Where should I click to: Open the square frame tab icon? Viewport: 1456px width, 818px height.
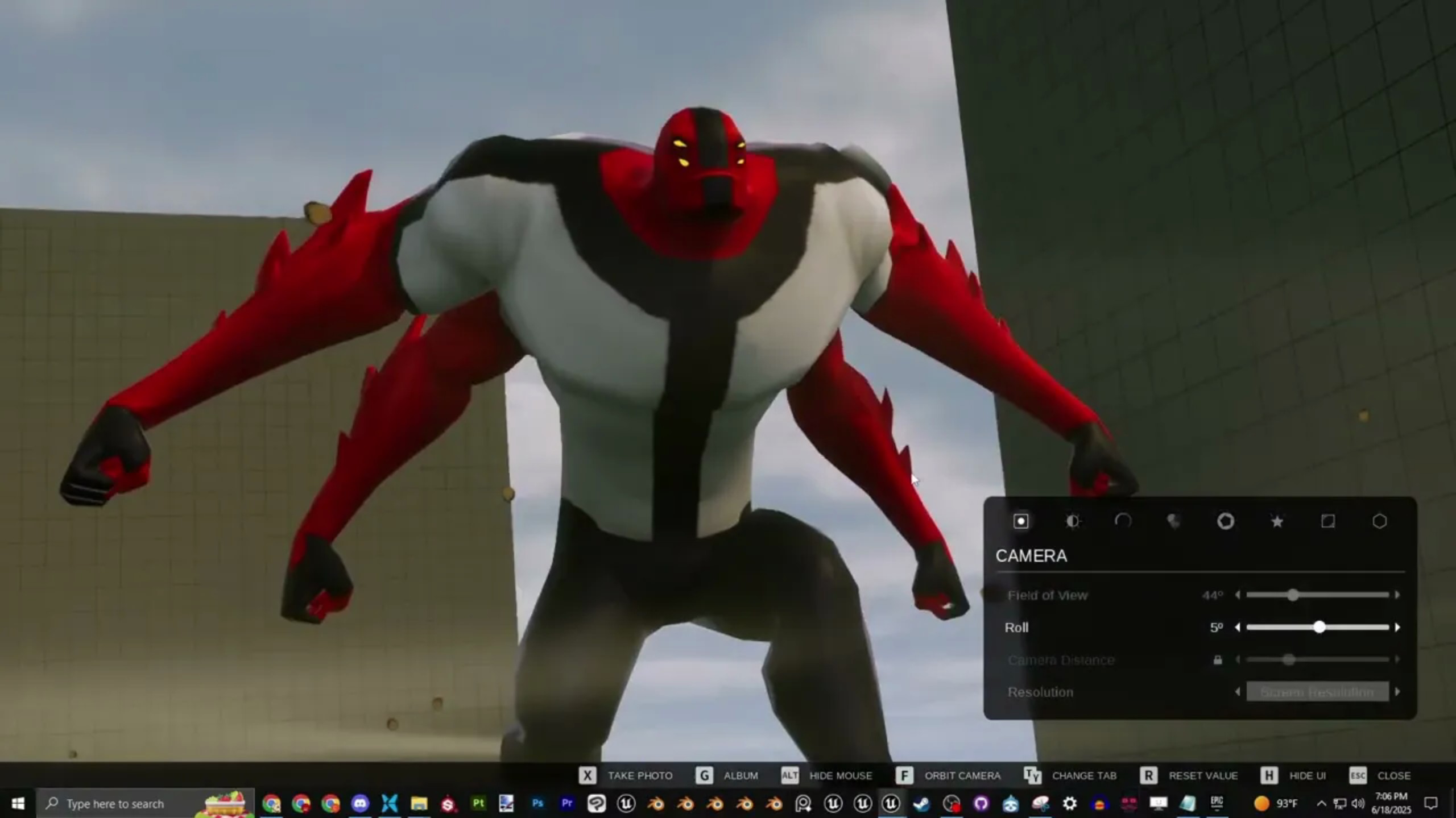pyautogui.click(x=1328, y=521)
